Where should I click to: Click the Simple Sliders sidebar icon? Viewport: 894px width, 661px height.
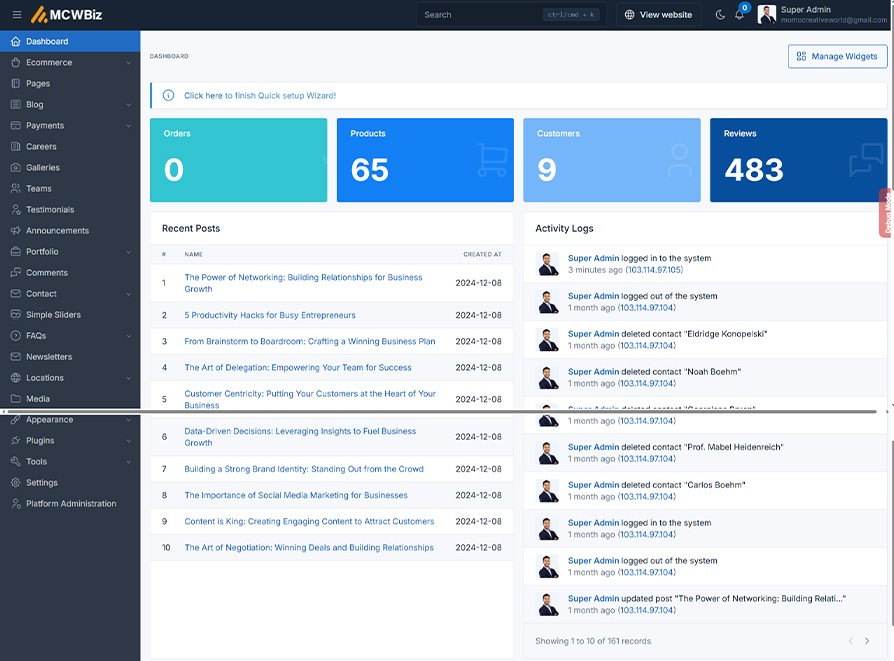coord(16,315)
